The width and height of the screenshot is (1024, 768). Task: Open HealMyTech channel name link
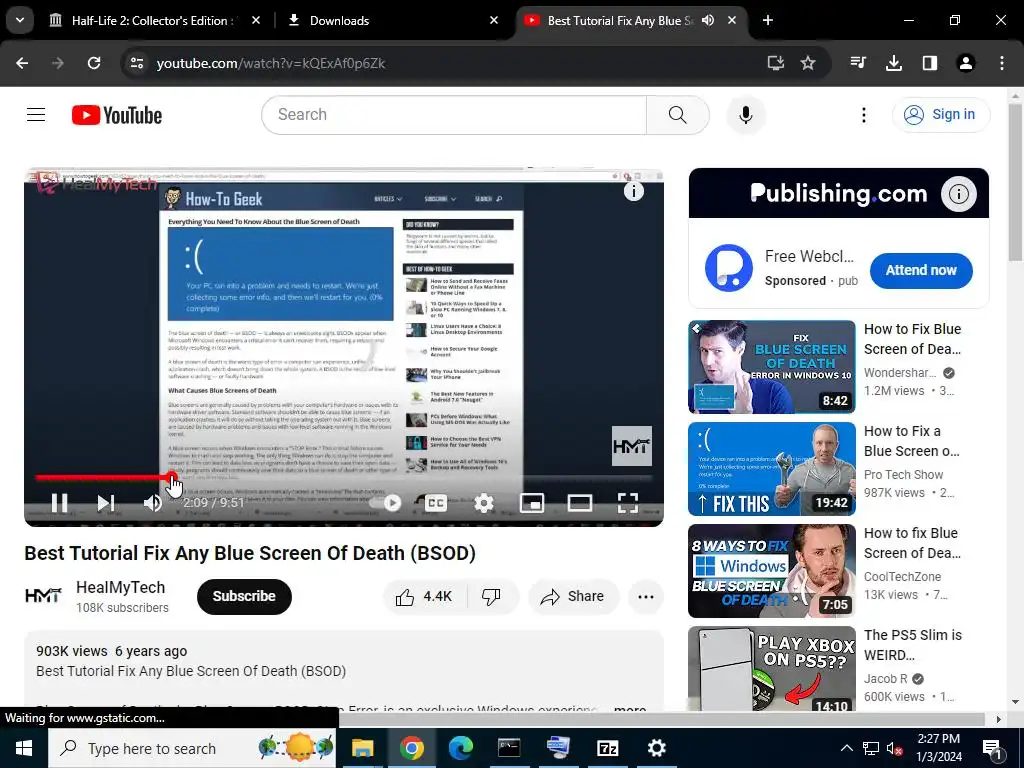[x=121, y=587]
